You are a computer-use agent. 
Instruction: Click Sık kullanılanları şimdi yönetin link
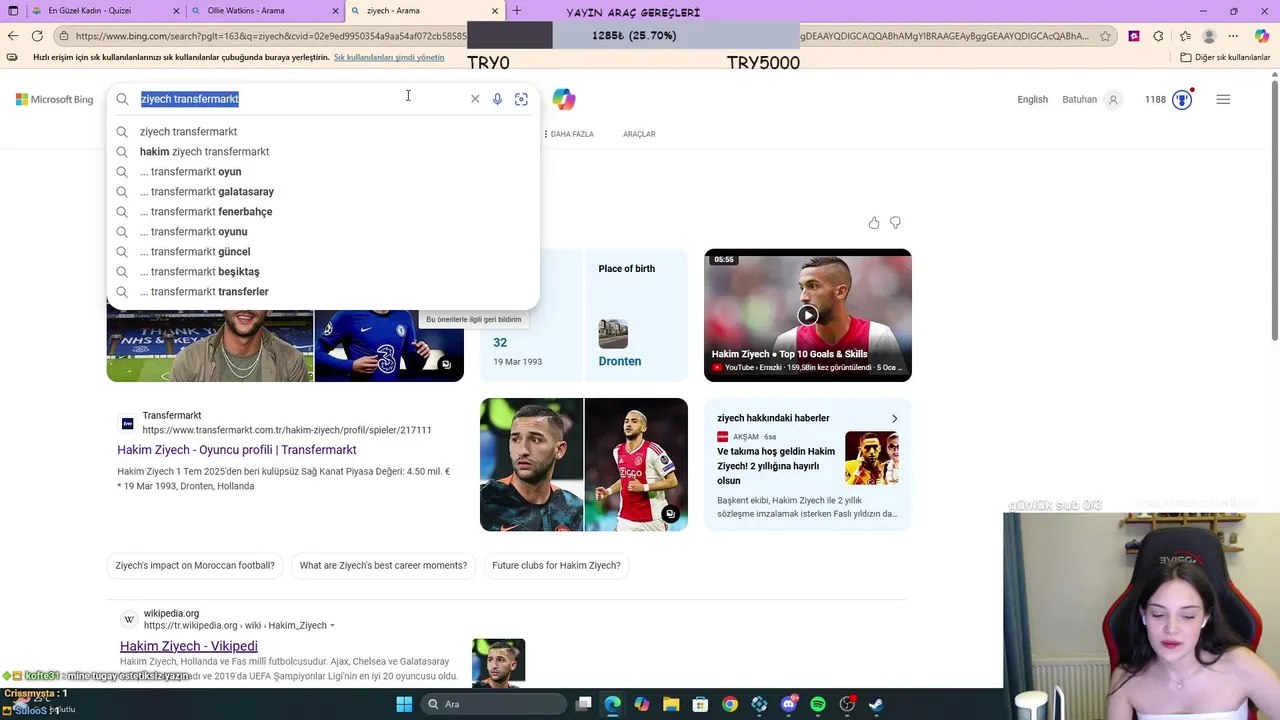point(389,57)
